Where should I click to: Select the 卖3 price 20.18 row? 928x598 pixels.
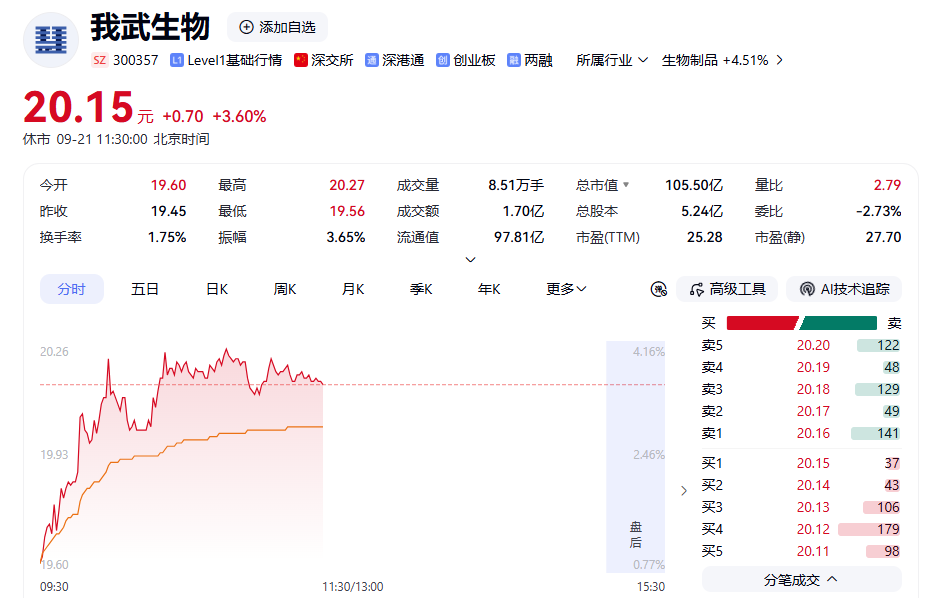(801, 389)
